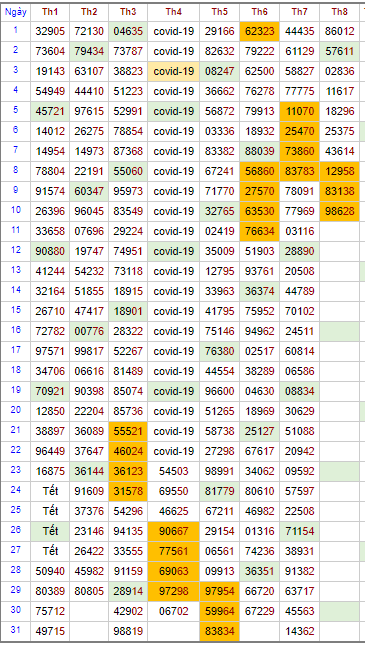
Task: Select the cell 57611
Action: click(339, 51)
